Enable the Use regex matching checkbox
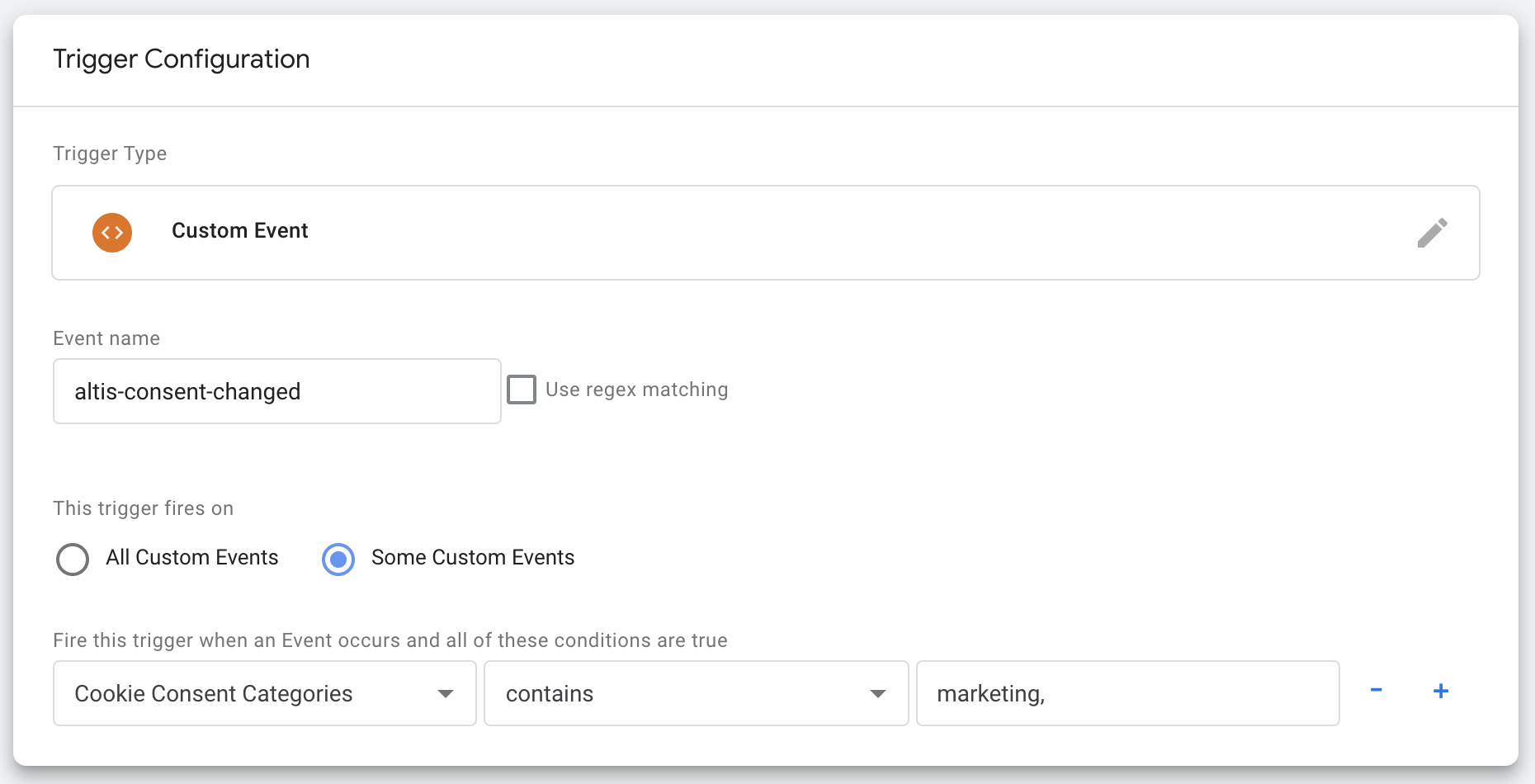 (521, 389)
